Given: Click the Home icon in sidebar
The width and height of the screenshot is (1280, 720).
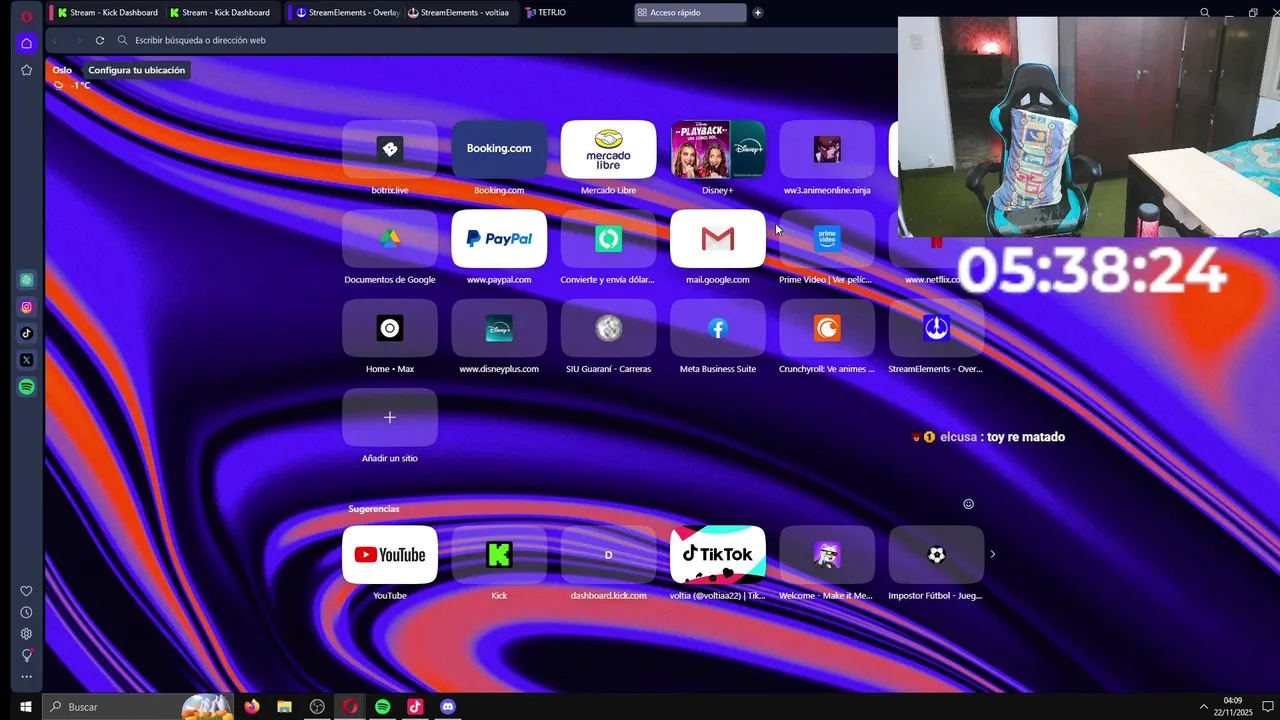Looking at the screenshot, I should [x=27, y=43].
